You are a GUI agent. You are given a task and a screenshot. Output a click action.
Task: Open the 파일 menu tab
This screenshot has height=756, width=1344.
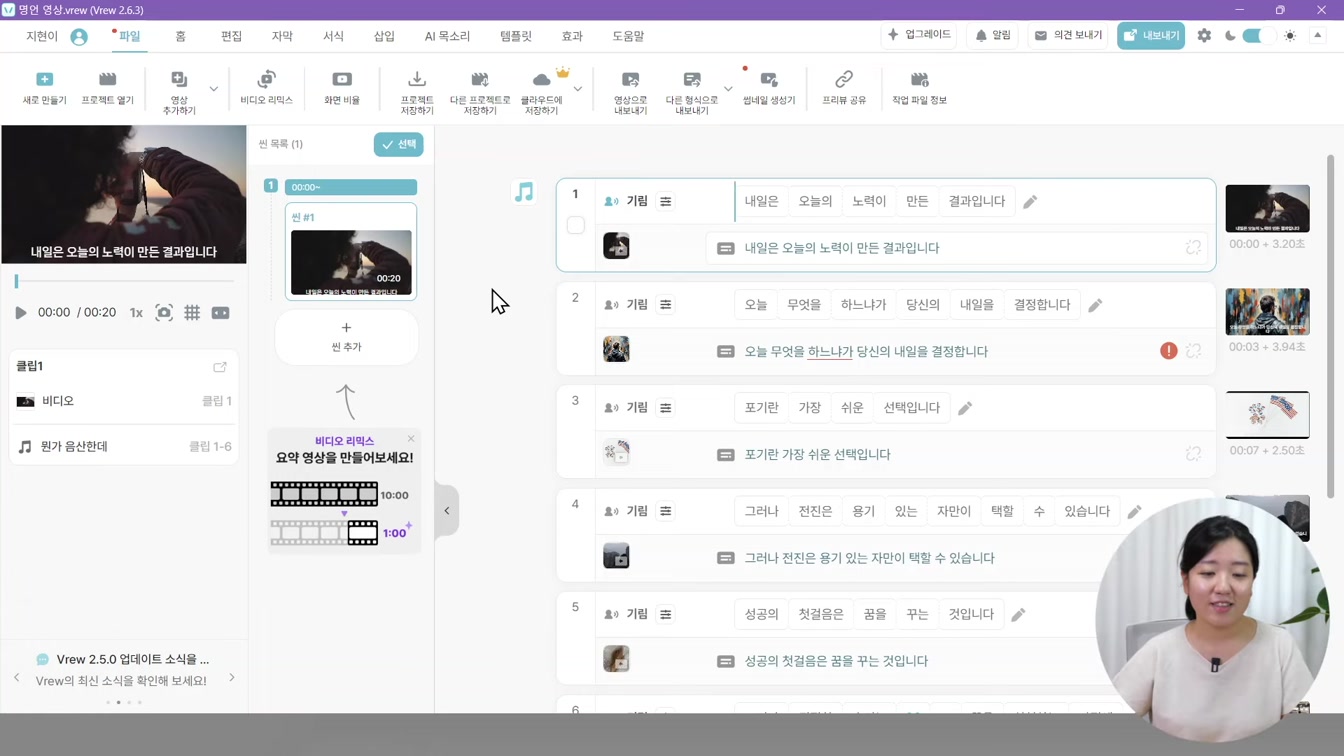click(x=129, y=36)
